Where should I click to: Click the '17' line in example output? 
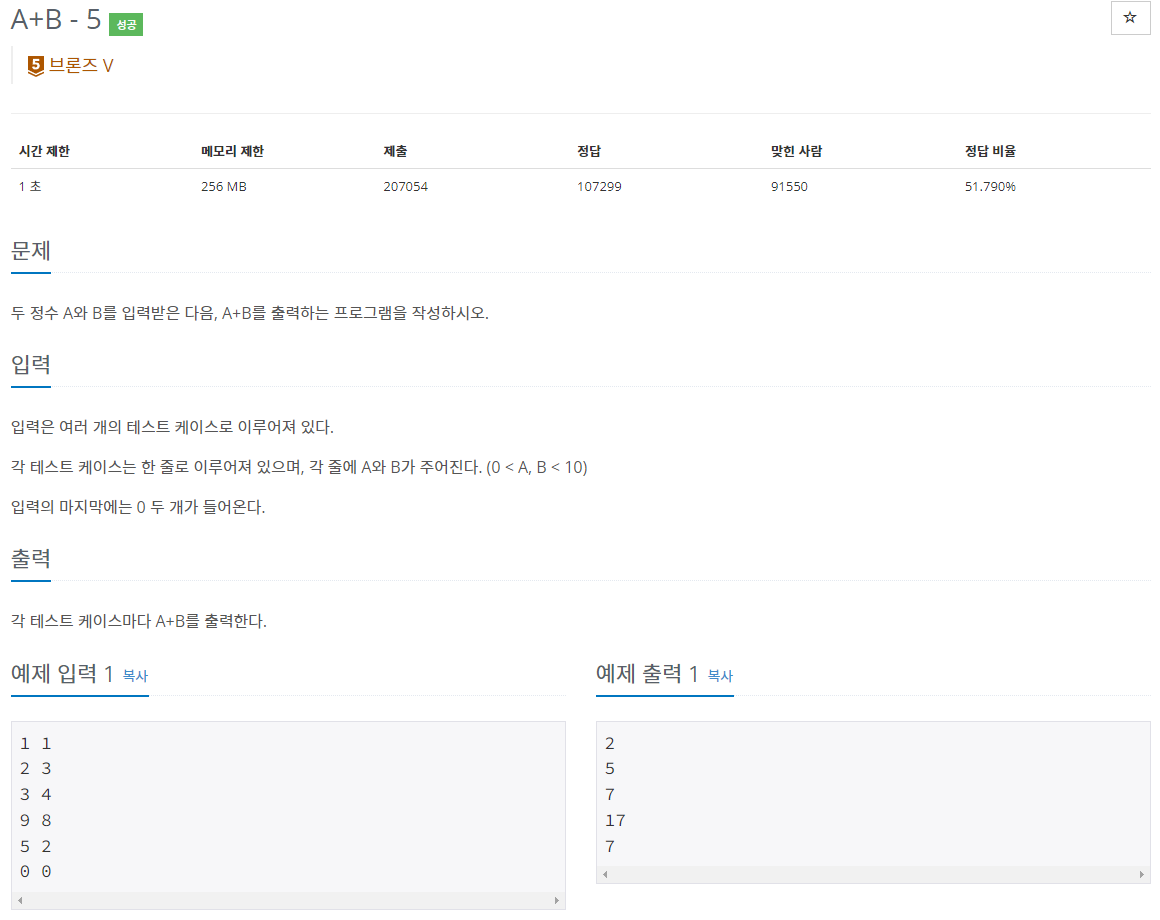pyautogui.click(x=616, y=820)
